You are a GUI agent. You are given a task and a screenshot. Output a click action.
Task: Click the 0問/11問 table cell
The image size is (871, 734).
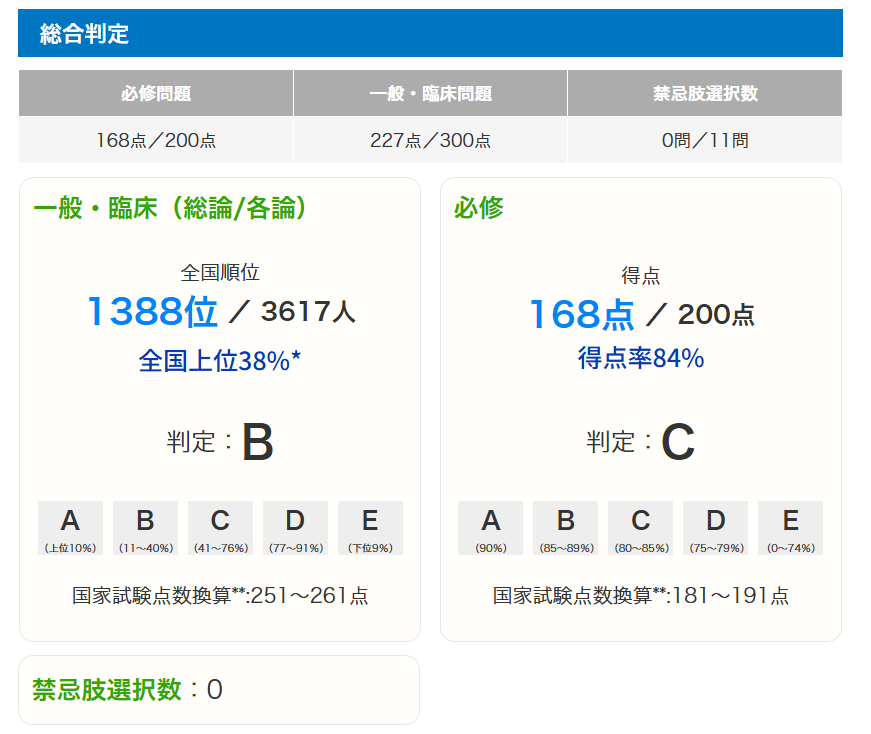[x=704, y=140]
